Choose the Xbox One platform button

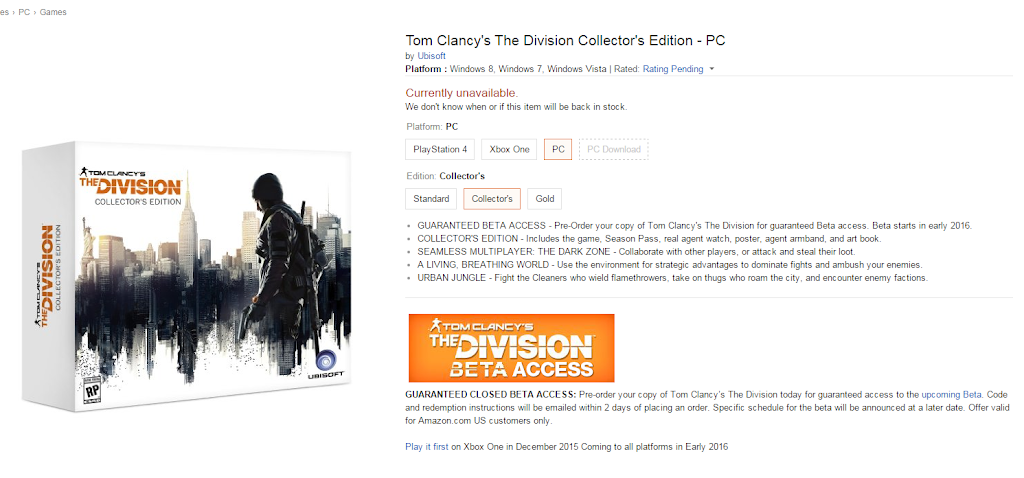pyautogui.click(x=509, y=149)
